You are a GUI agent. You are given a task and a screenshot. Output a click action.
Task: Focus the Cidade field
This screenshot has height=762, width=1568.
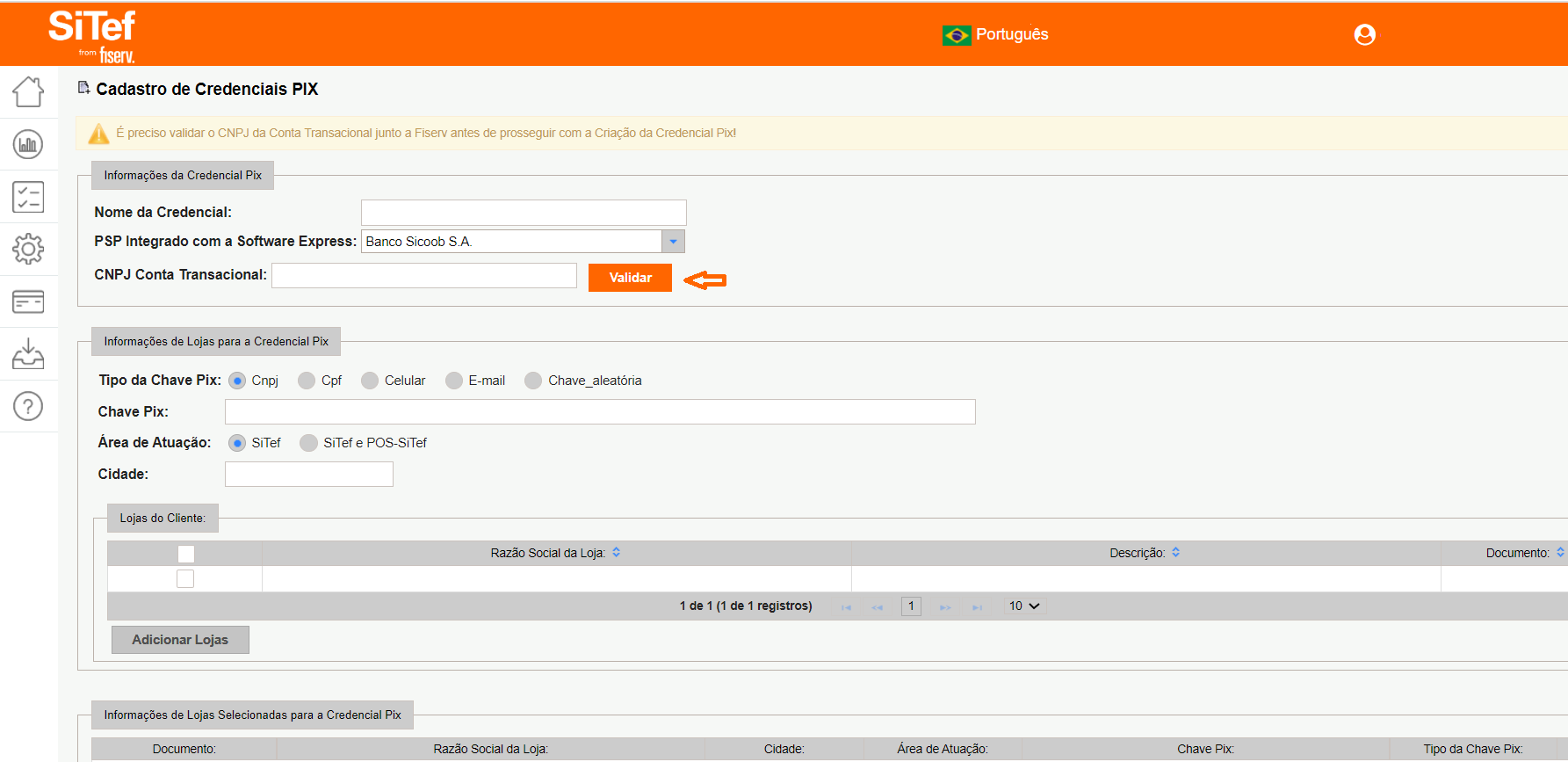click(309, 475)
